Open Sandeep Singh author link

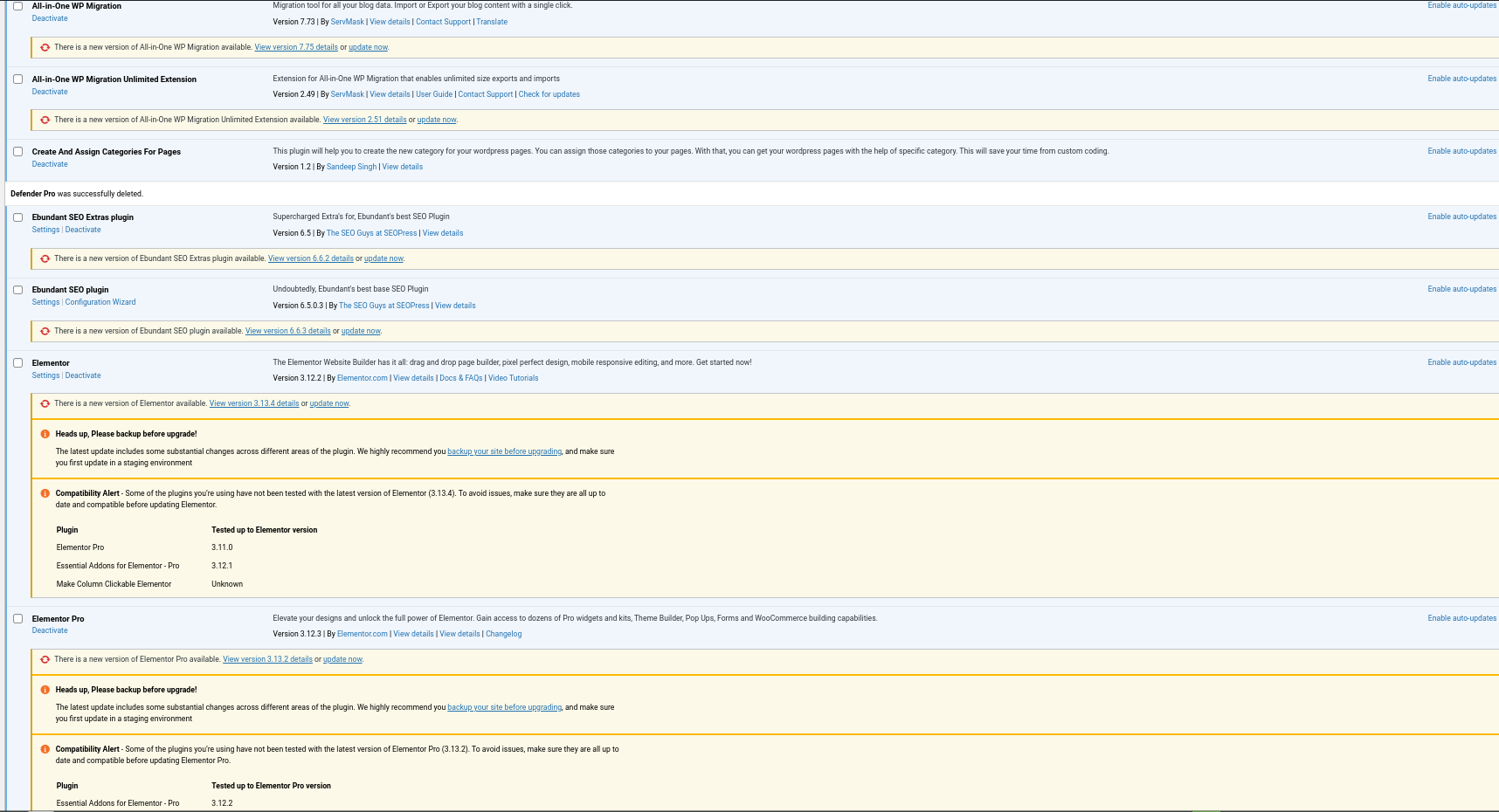click(351, 167)
